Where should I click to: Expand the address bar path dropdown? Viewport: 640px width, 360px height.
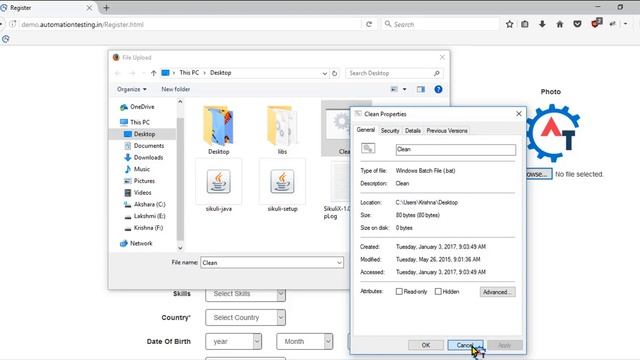click(324, 73)
